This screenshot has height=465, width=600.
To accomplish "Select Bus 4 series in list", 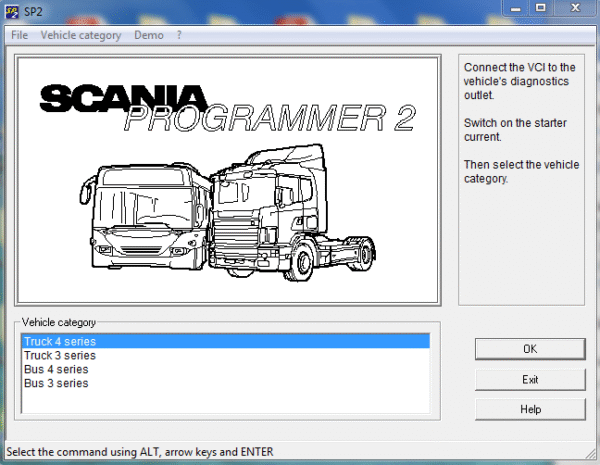I will click(225, 369).
